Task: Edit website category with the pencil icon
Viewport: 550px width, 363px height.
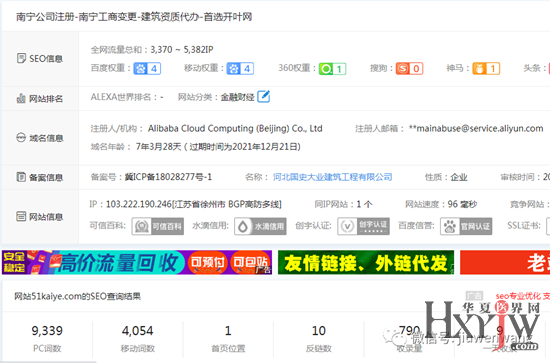Action: click(263, 96)
